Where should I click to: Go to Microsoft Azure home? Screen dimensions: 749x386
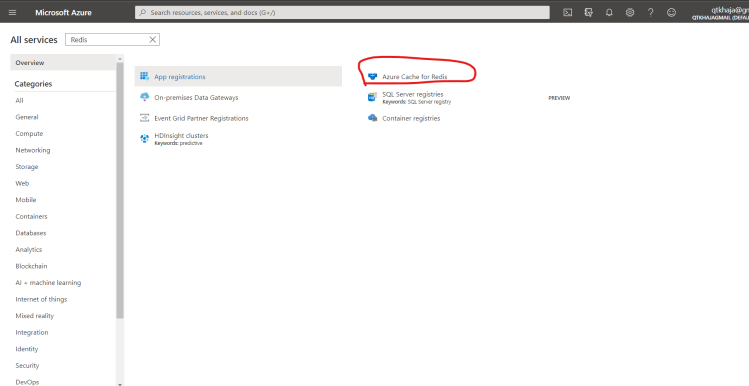(63, 12)
